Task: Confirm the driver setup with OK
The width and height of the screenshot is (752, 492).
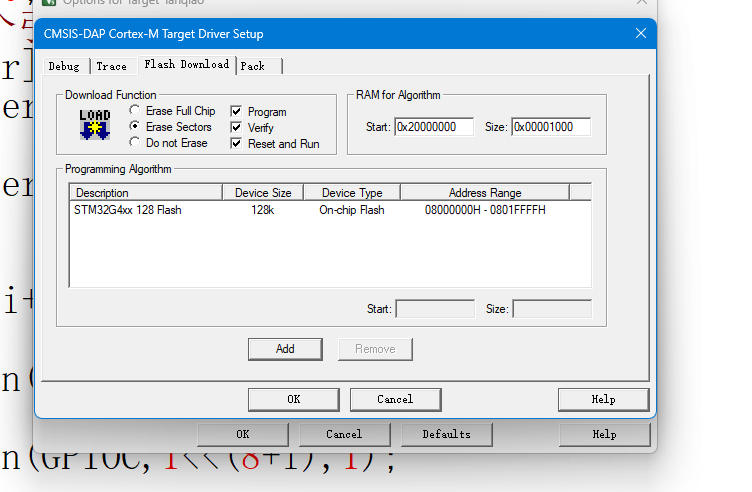Action: (294, 399)
